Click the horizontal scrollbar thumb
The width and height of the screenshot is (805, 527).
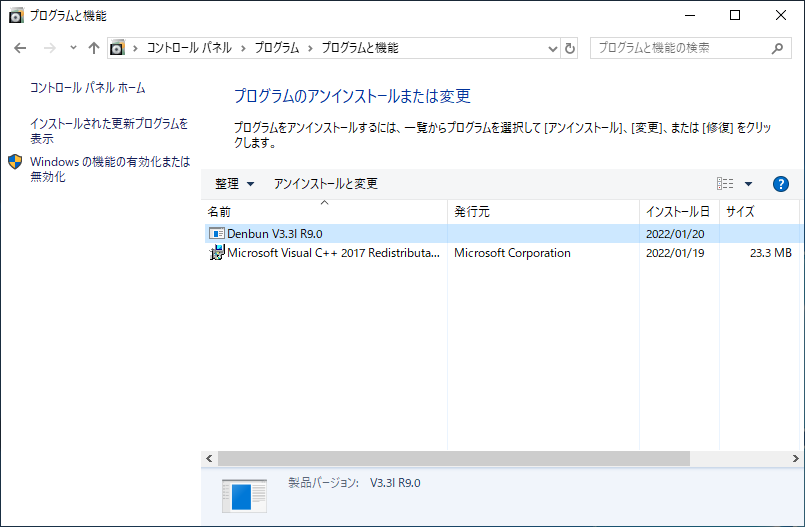(454, 458)
